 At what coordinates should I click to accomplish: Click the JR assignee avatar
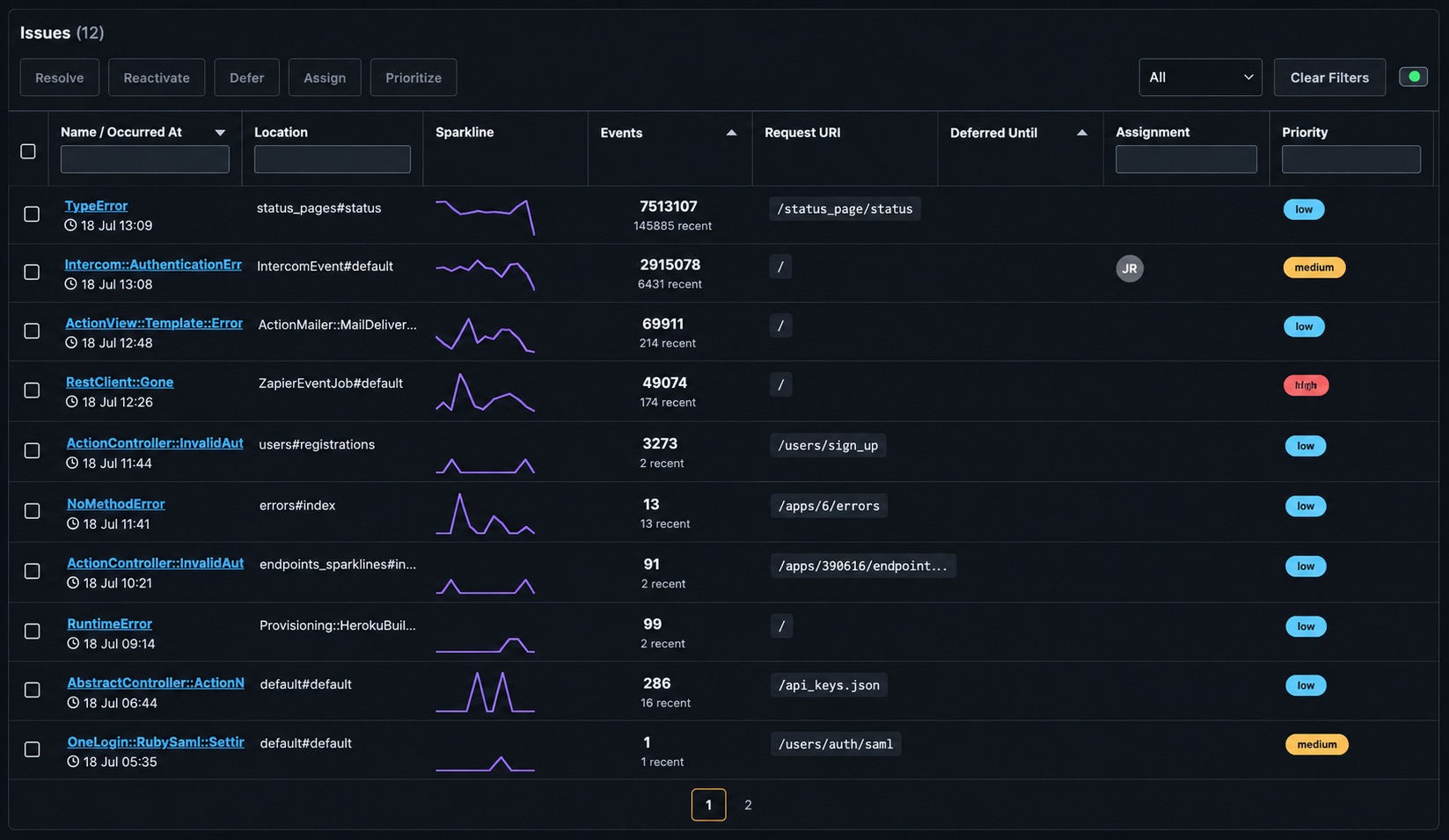pyautogui.click(x=1130, y=268)
